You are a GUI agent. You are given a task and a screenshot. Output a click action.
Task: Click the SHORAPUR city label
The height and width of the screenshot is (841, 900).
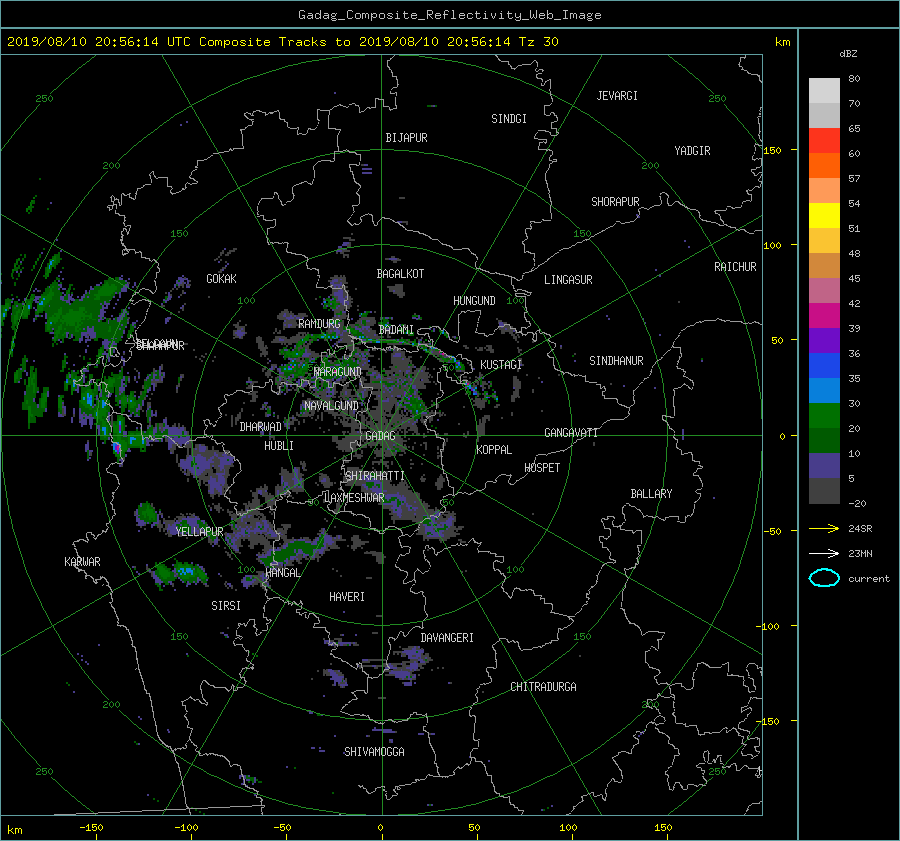click(x=615, y=202)
